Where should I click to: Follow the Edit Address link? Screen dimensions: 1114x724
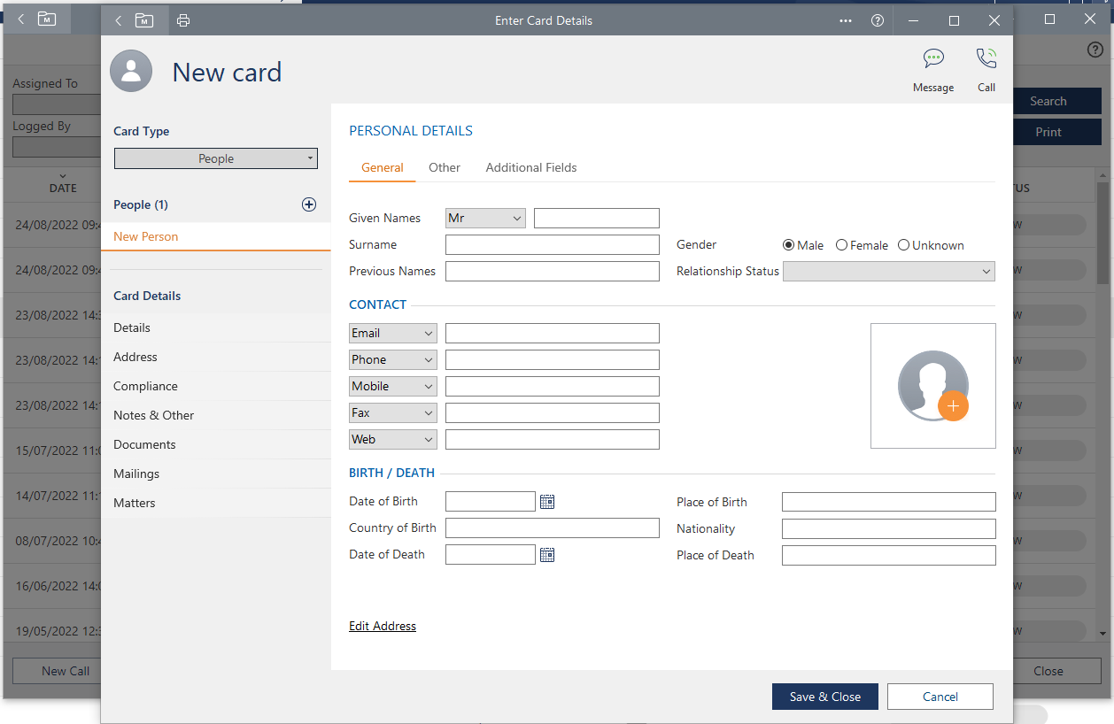tap(382, 626)
